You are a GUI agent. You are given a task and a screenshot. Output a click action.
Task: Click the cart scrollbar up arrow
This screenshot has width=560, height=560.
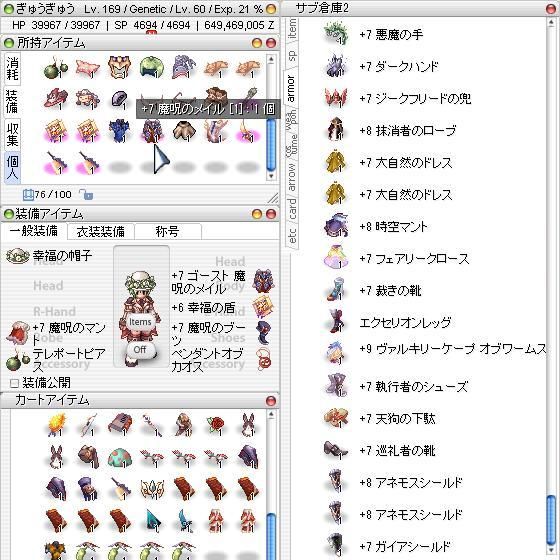coord(271,415)
